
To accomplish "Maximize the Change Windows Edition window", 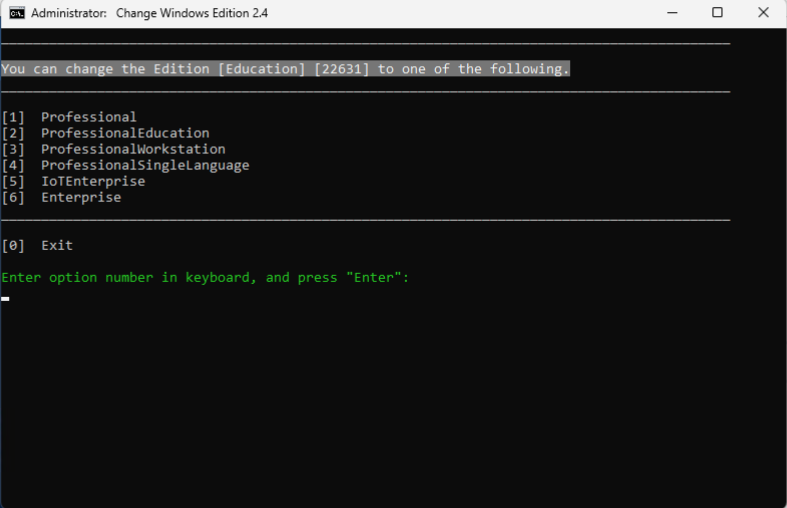I will 717,13.
